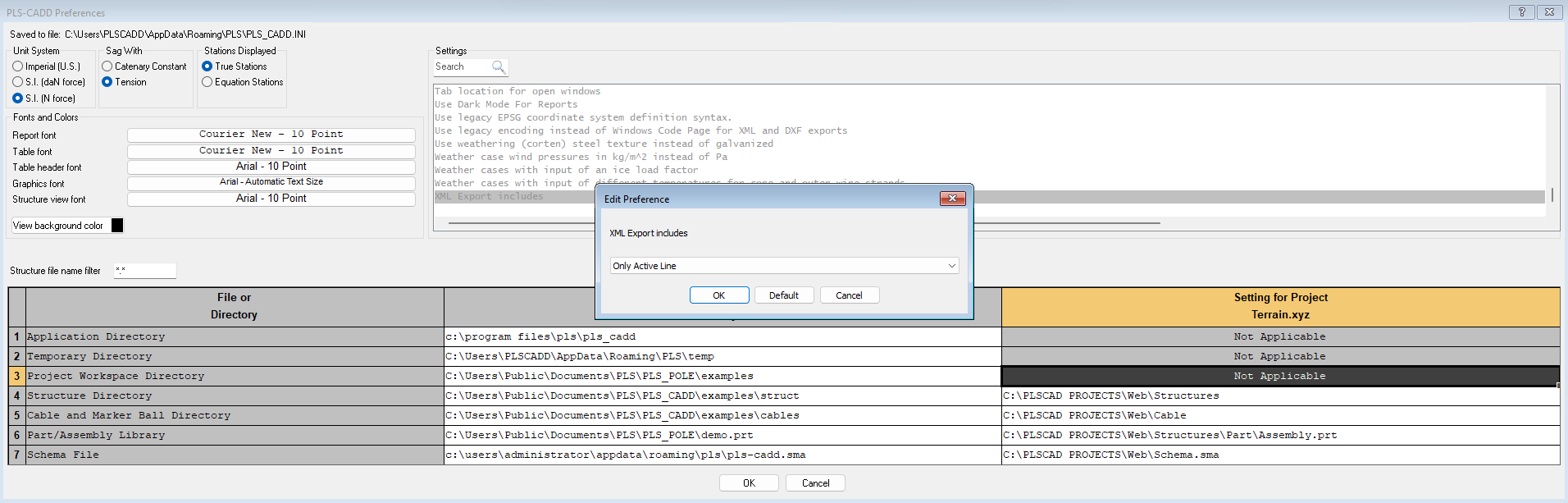Click Cable and Marker Ball Directory cell

coord(235,415)
